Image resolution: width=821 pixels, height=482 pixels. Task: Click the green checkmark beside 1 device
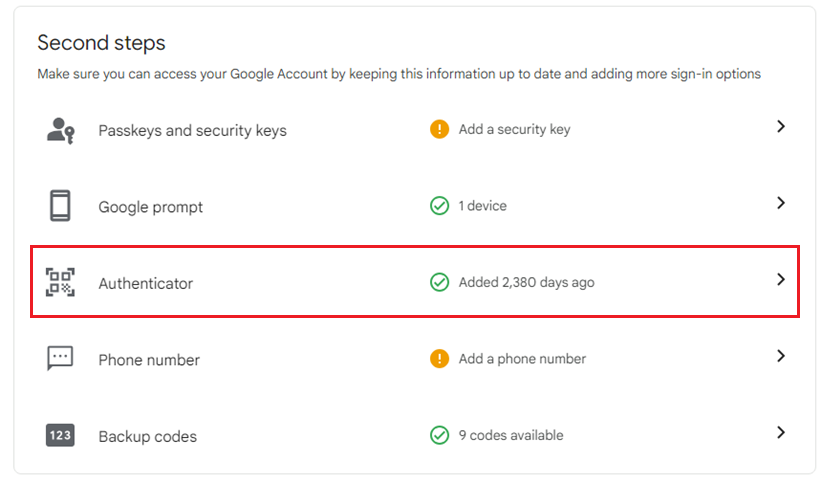[439, 206]
